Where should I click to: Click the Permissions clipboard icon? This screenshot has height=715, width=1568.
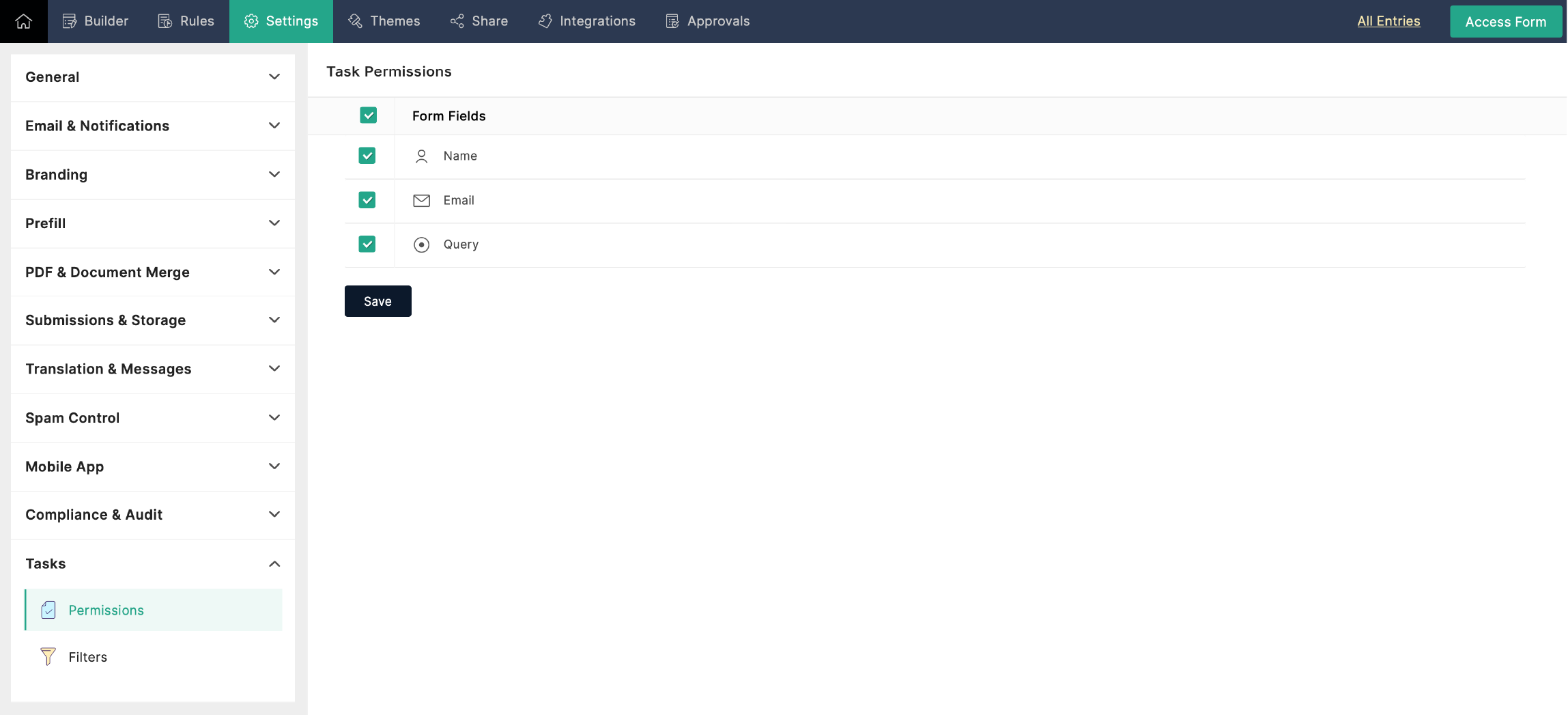(x=48, y=610)
